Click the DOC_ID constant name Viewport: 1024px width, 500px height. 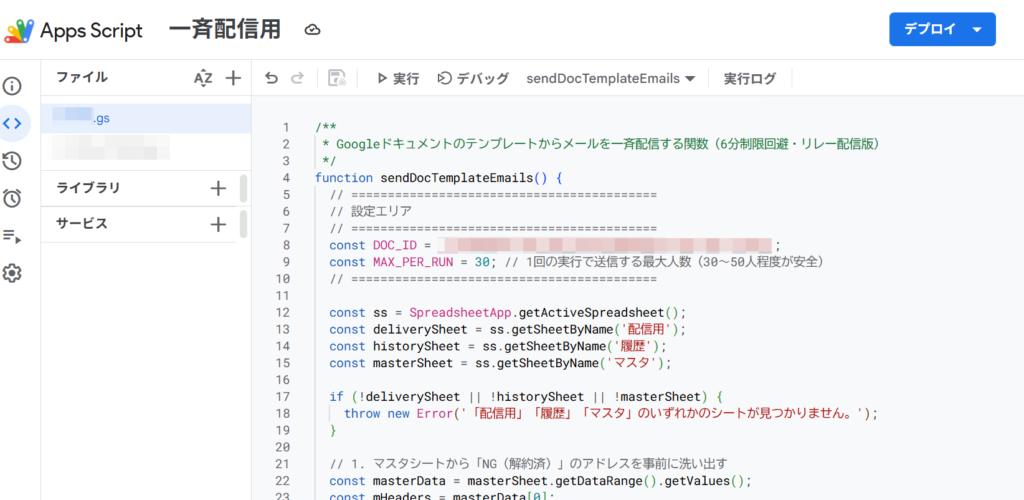click(396, 245)
